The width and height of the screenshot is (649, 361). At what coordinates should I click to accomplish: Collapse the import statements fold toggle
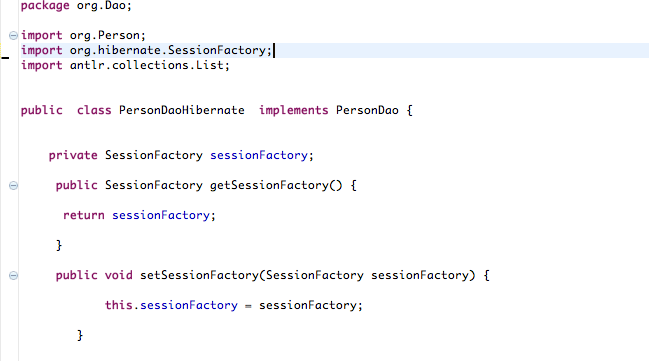(13, 36)
